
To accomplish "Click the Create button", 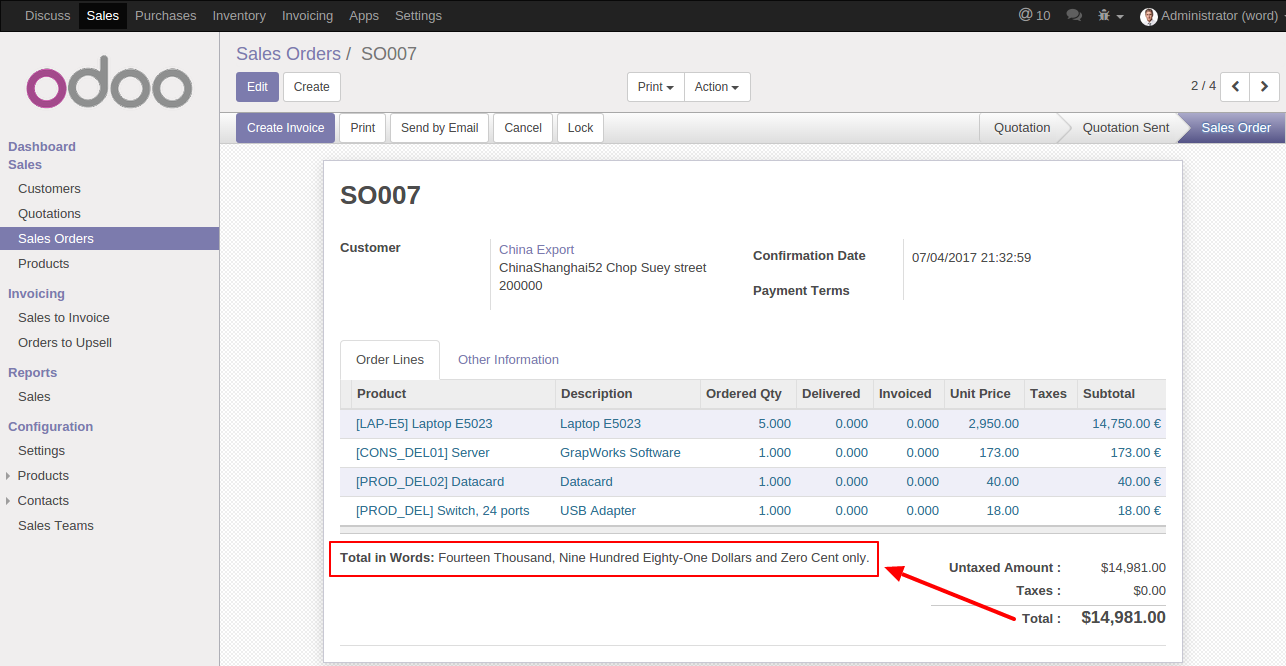I will pos(312,87).
